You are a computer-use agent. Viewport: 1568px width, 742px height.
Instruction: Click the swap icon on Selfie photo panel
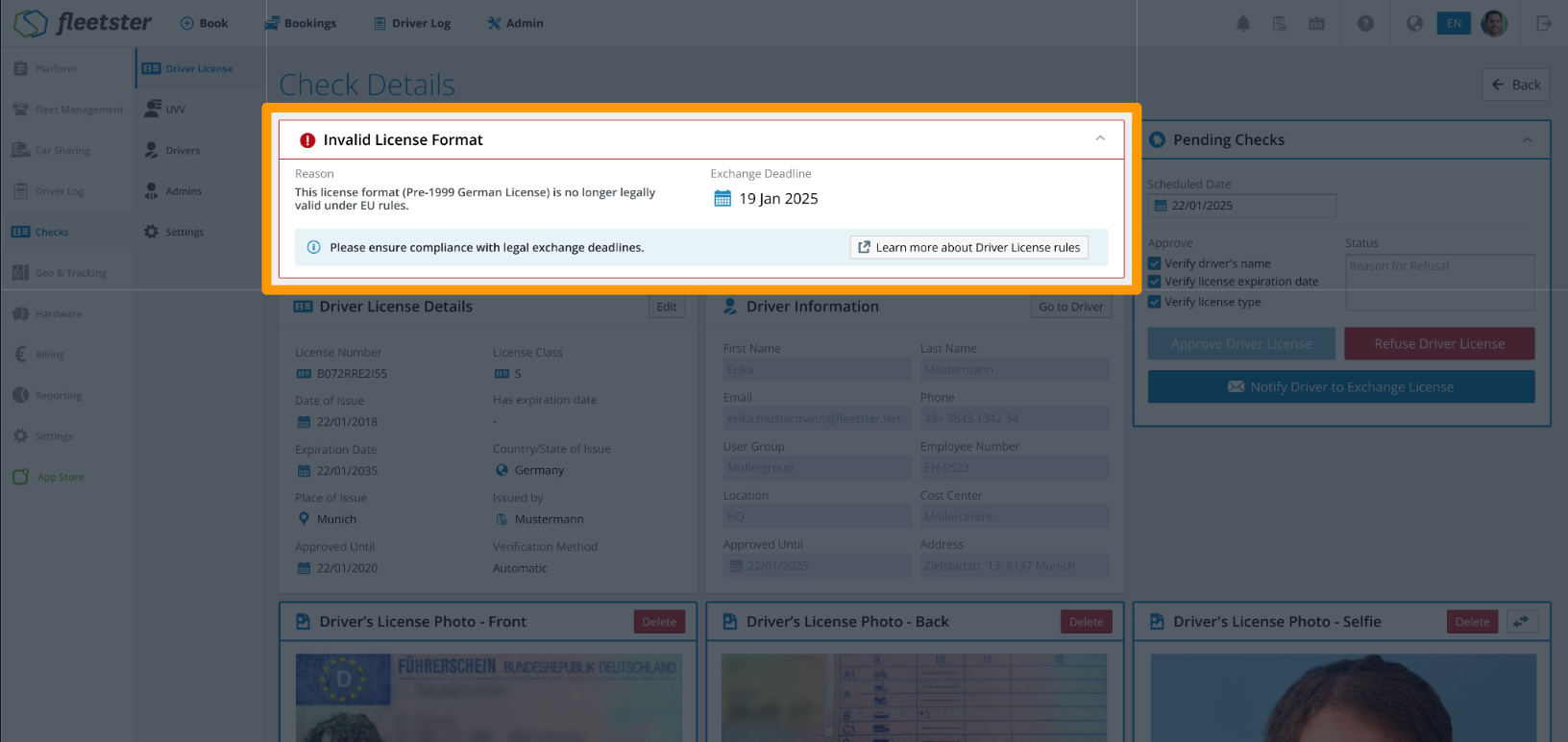(x=1521, y=622)
